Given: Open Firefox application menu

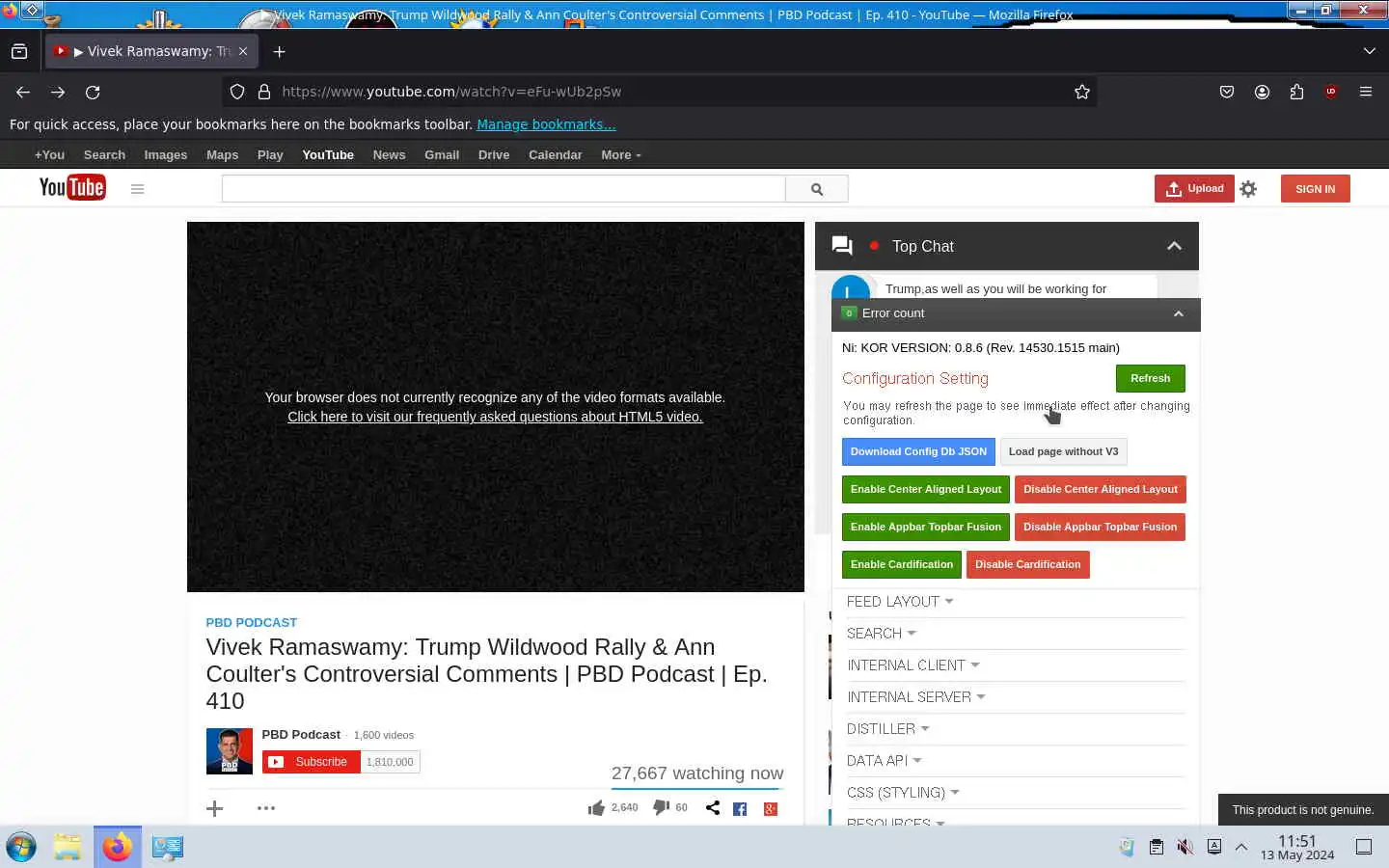Looking at the screenshot, I should [x=1366, y=92].
